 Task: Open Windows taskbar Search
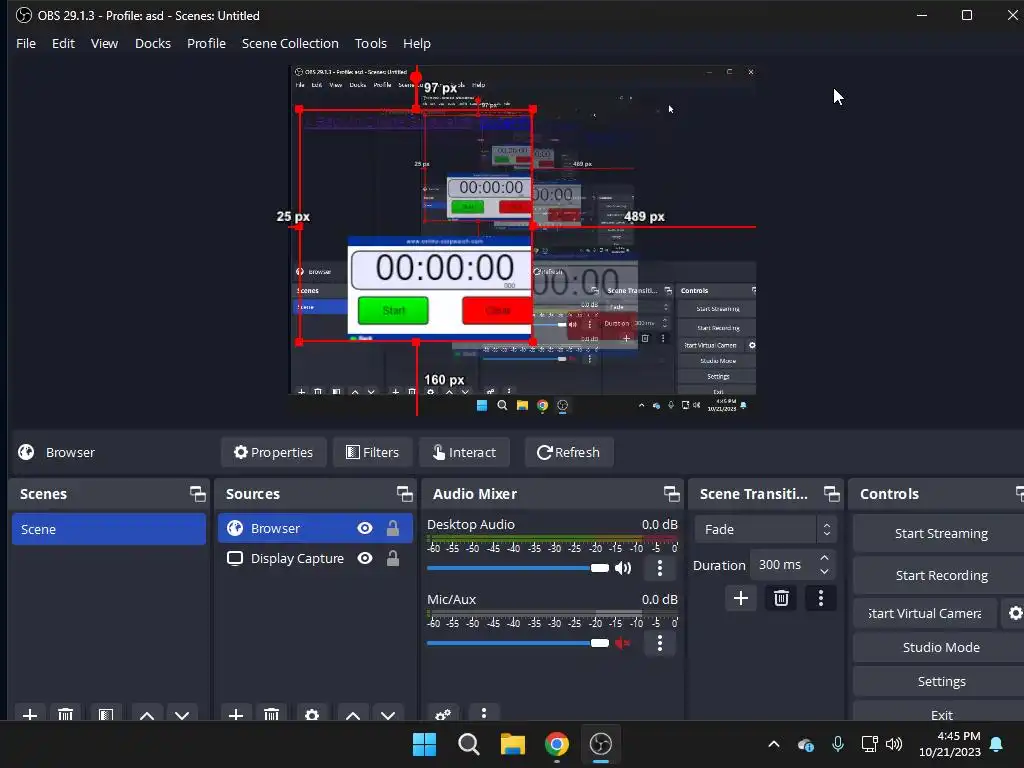468,744
